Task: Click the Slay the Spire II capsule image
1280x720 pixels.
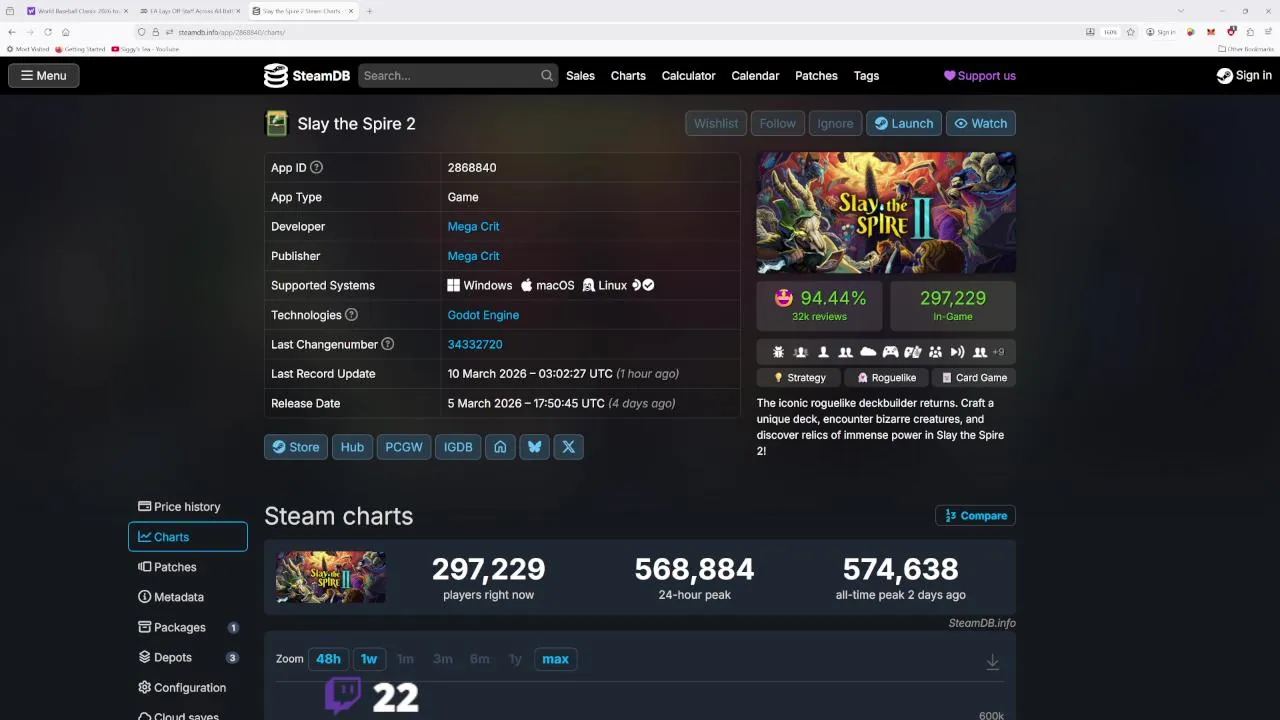Action: pyautogui.click(x=886, y=213)
